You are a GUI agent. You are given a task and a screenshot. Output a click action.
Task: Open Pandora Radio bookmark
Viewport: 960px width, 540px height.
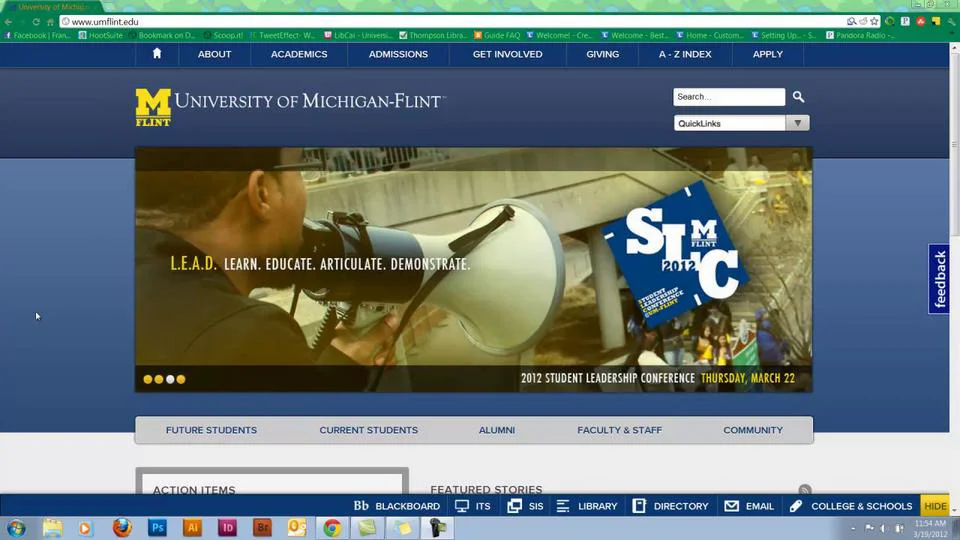860,36
